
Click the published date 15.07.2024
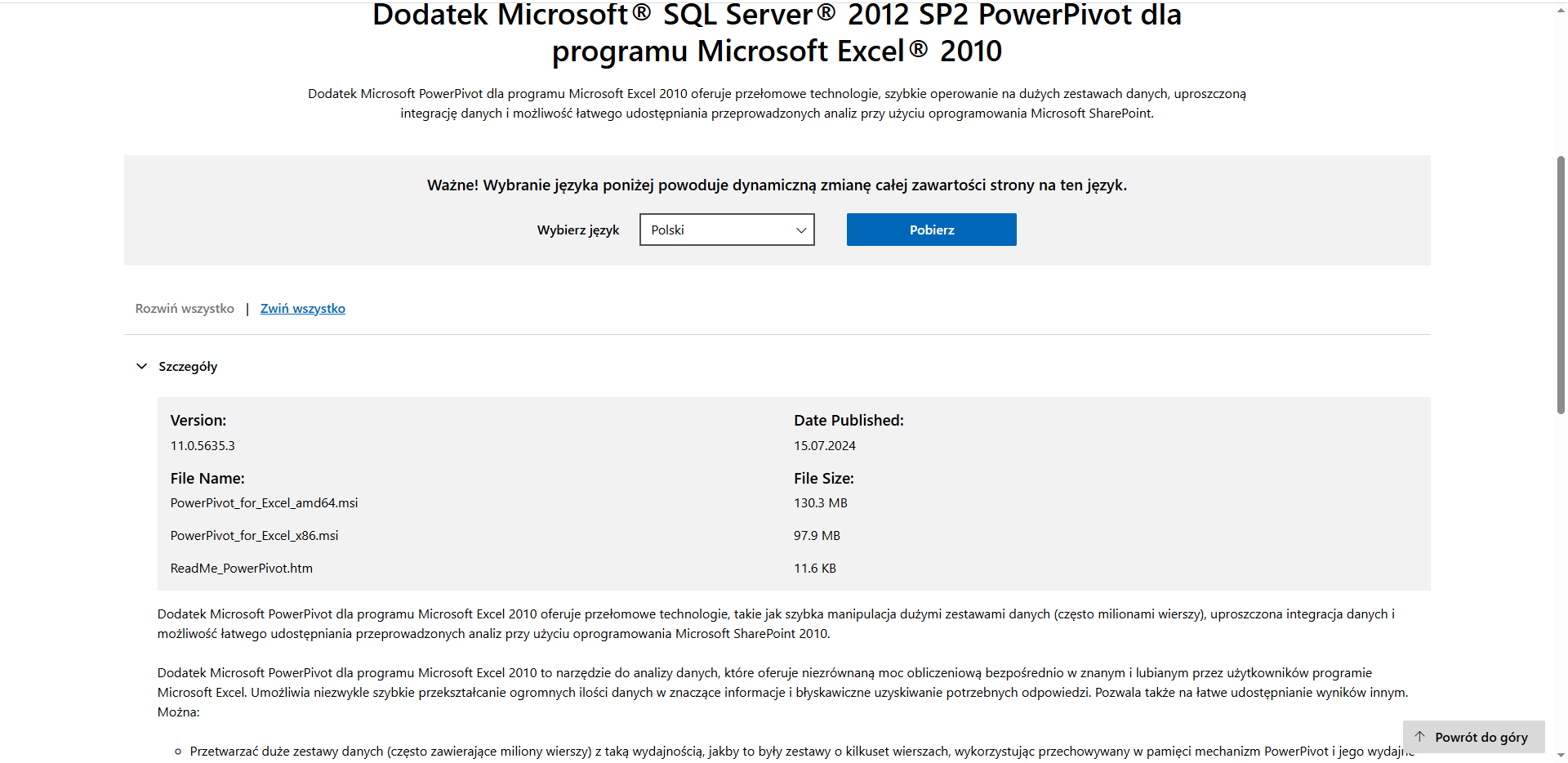click(825, 445)
